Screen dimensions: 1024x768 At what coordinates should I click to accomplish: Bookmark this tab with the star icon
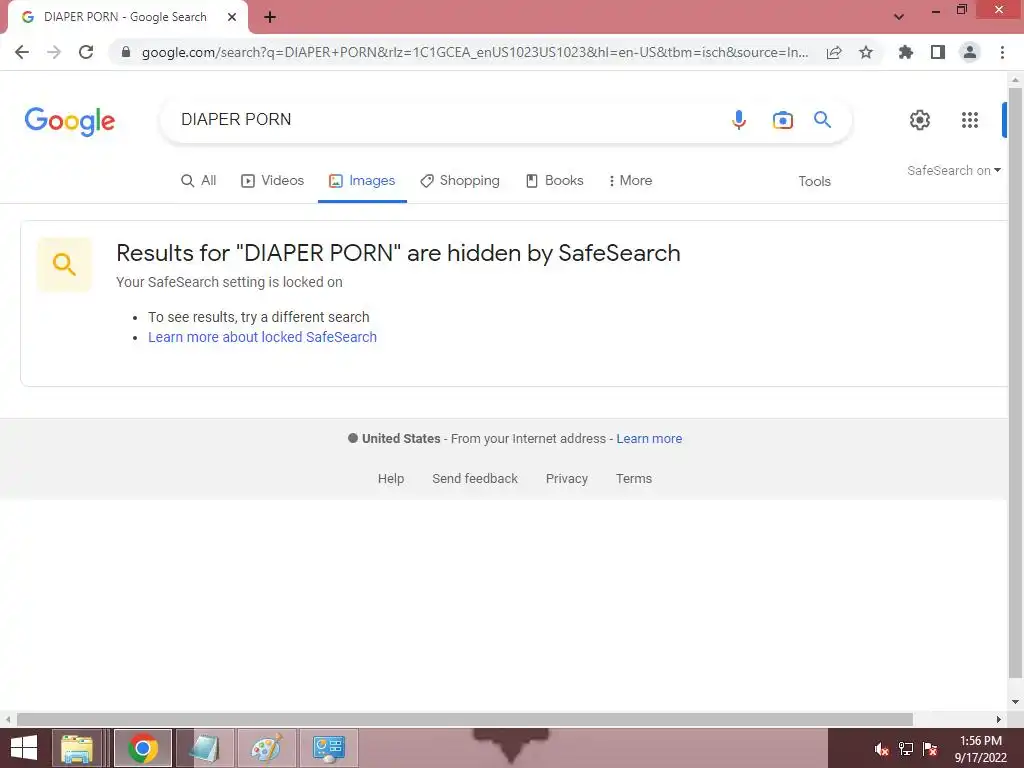(866, 52)
